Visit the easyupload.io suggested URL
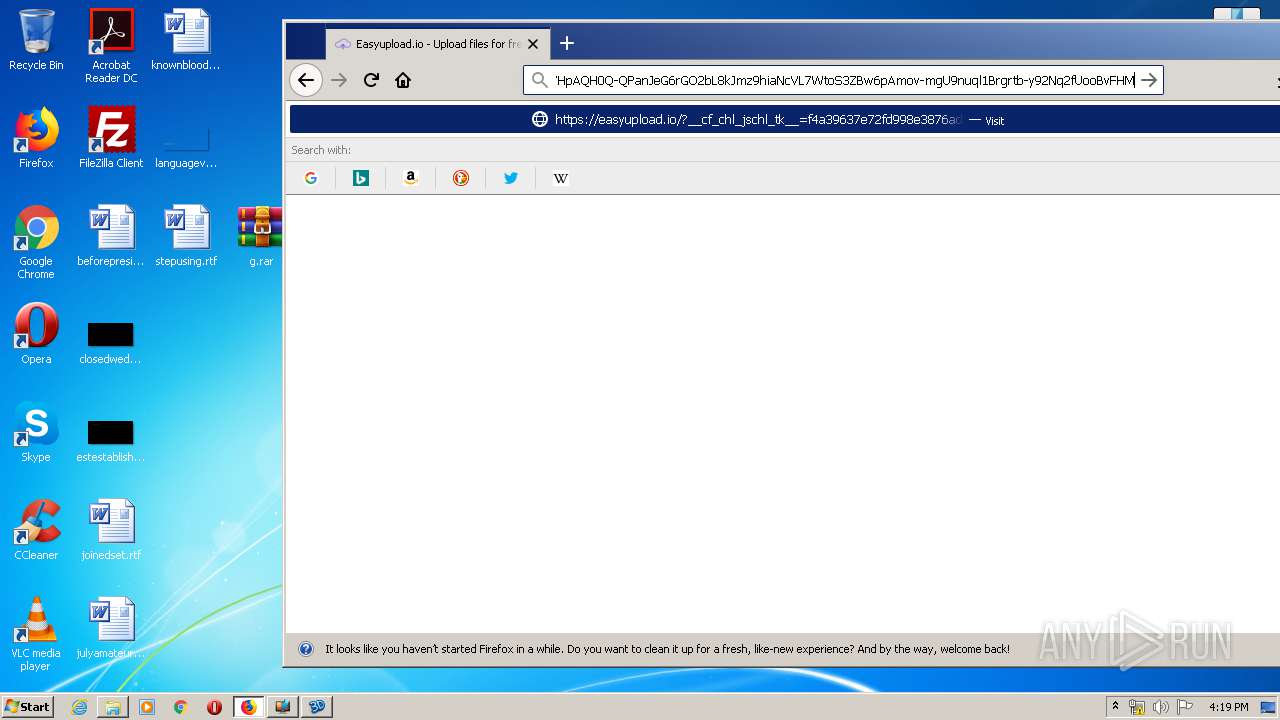This screenshot has width=1280, height=720. click(784, 120)
